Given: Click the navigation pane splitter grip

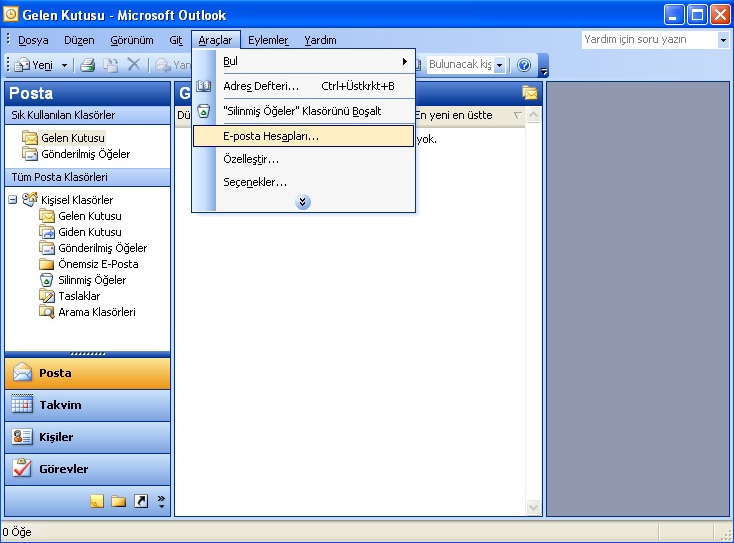Looking at the screenshot, I should (x=88, y=354).
